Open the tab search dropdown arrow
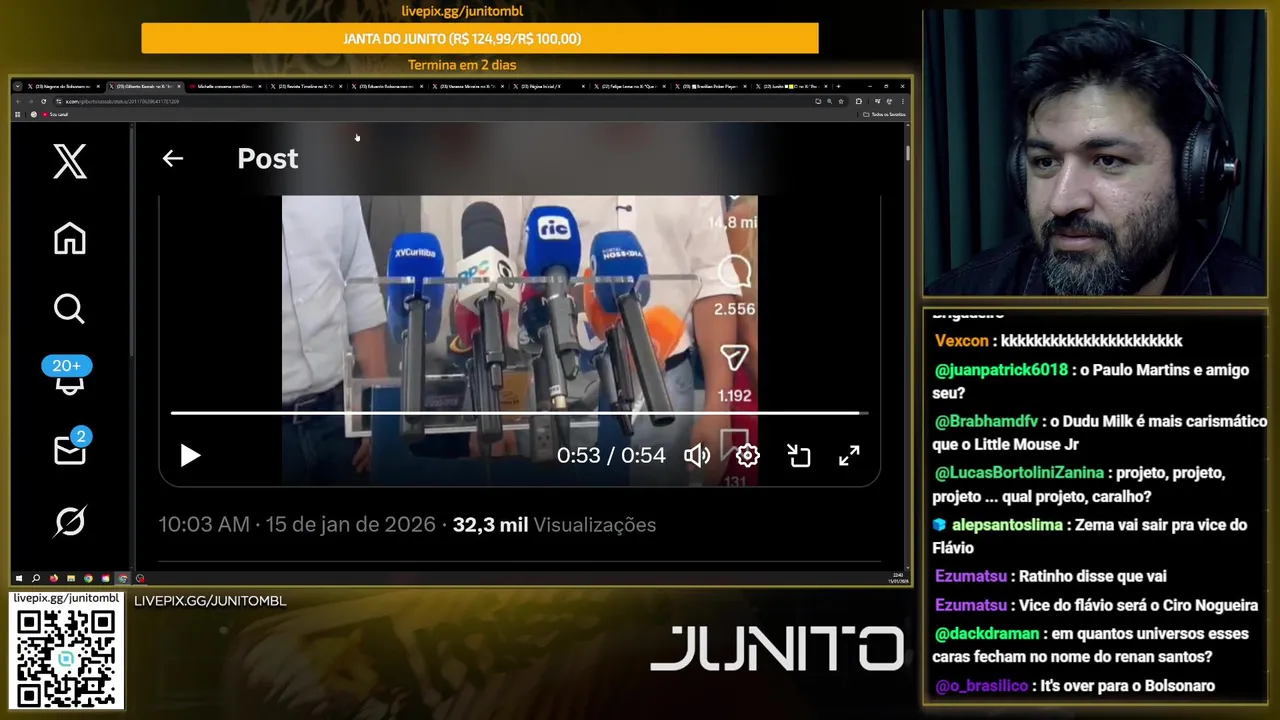The height and width of the screenshot is (720, 1280). [x=17, y=87]
